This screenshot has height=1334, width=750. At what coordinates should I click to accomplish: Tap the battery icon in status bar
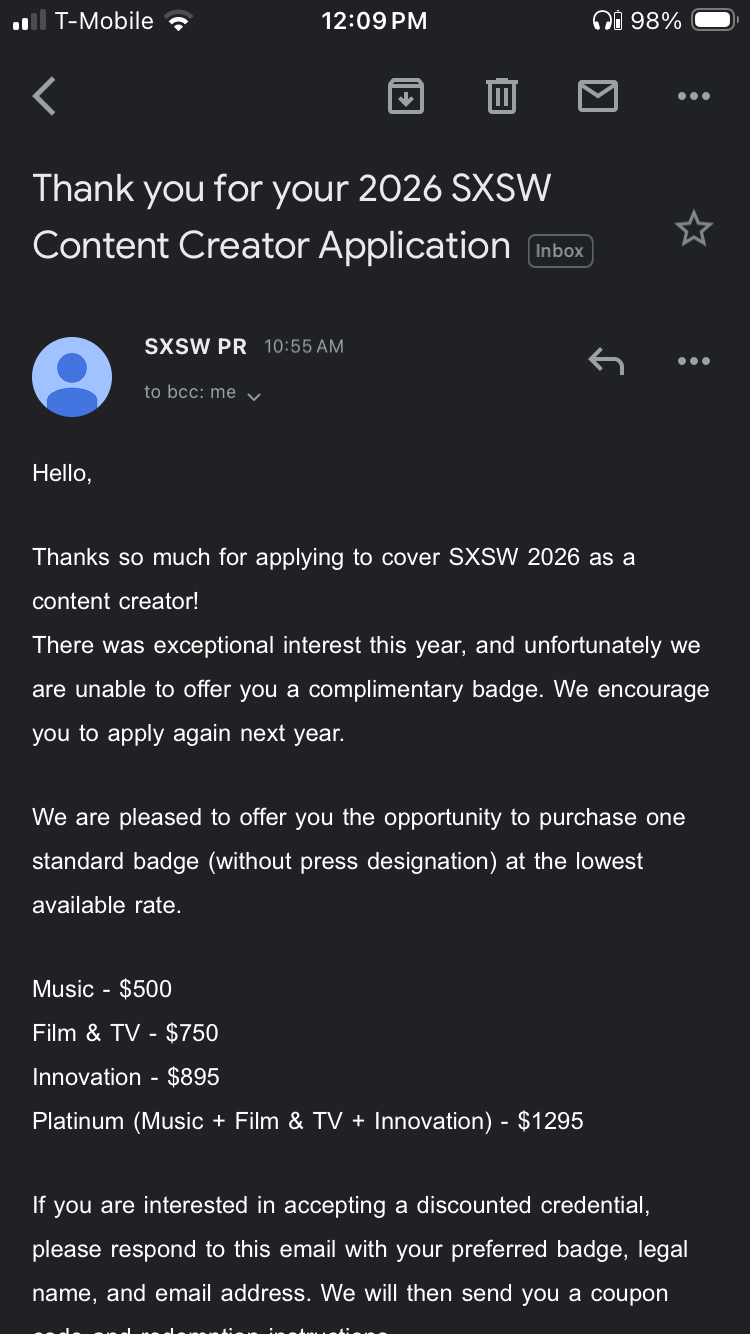714,21
